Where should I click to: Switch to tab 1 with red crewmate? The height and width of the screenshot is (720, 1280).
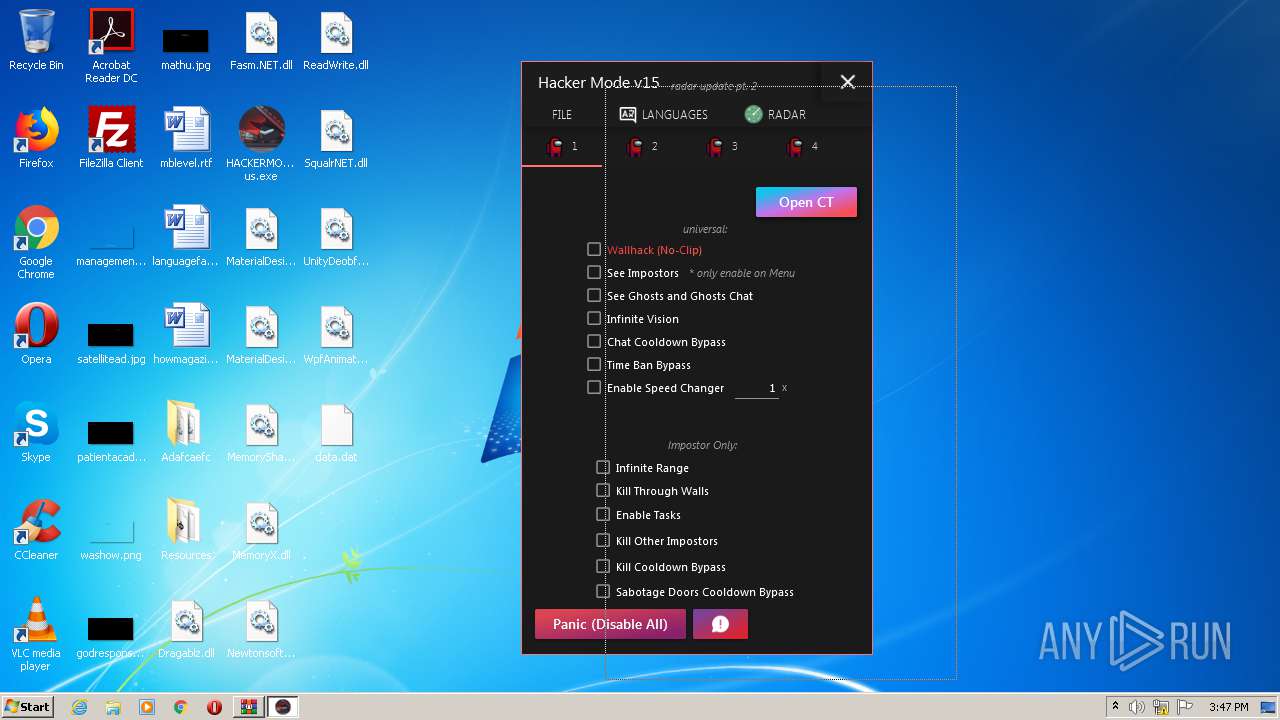562,147
